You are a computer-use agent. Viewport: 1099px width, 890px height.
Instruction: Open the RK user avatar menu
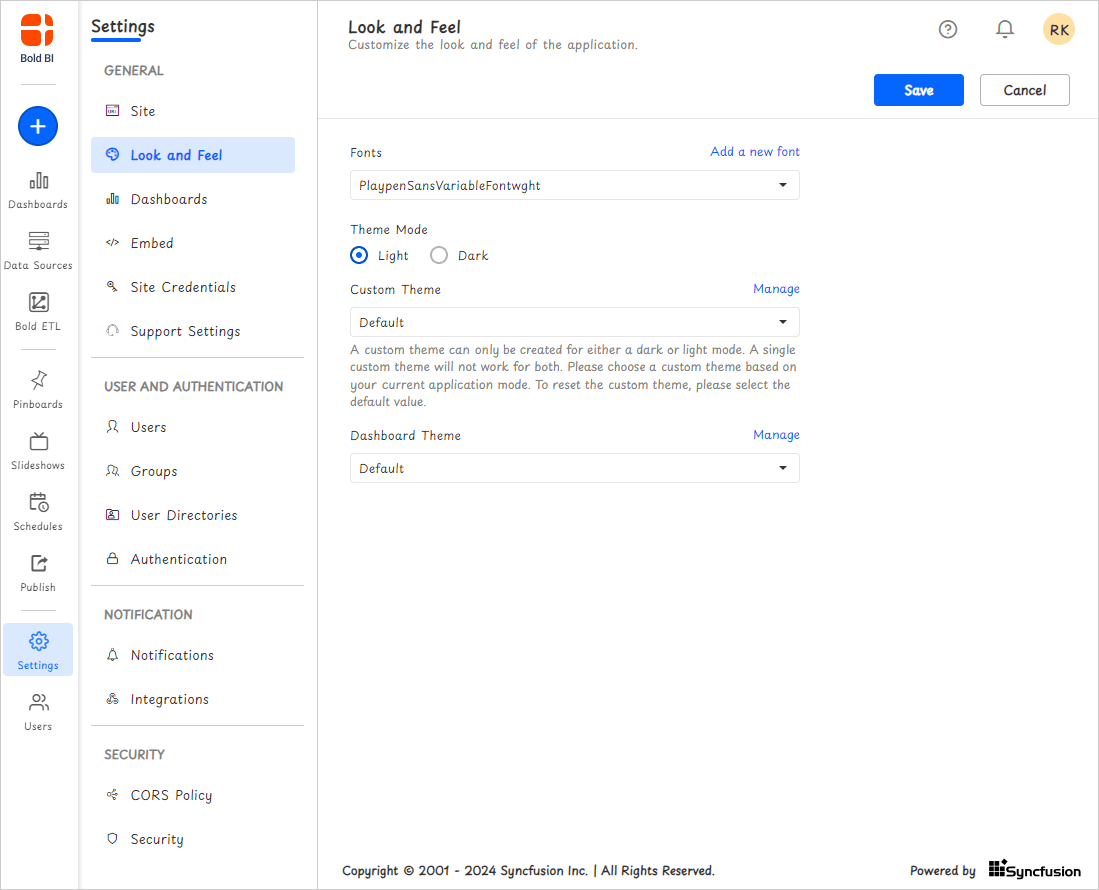coord(1059,29)
